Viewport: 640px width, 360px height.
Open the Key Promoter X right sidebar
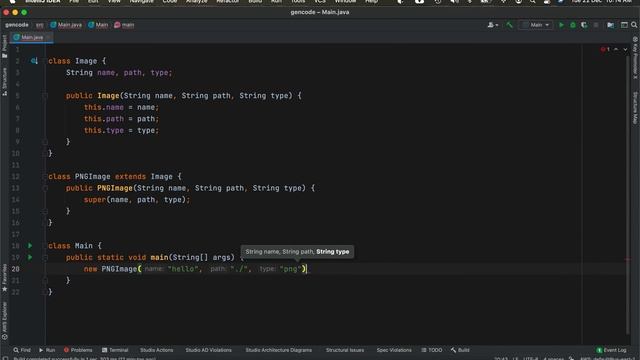(635, 57)
